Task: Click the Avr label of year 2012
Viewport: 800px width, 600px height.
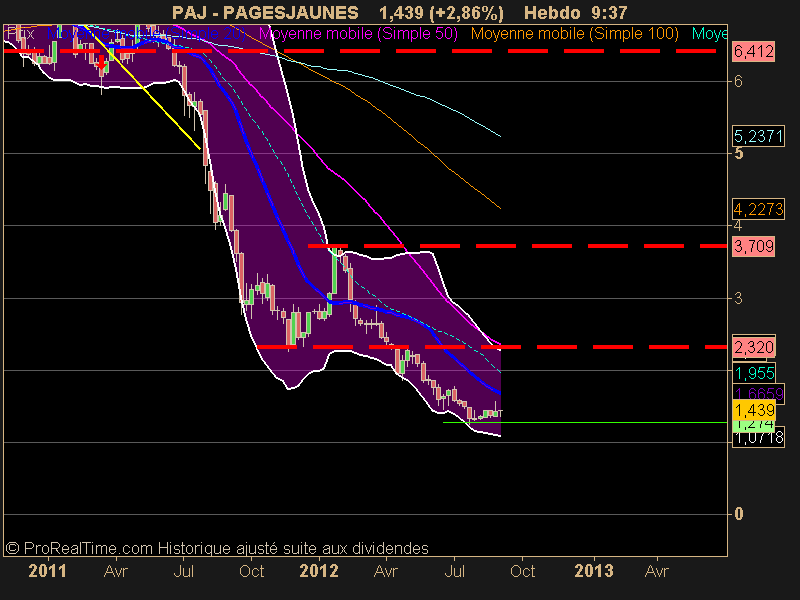Action: tap(385, 571)
